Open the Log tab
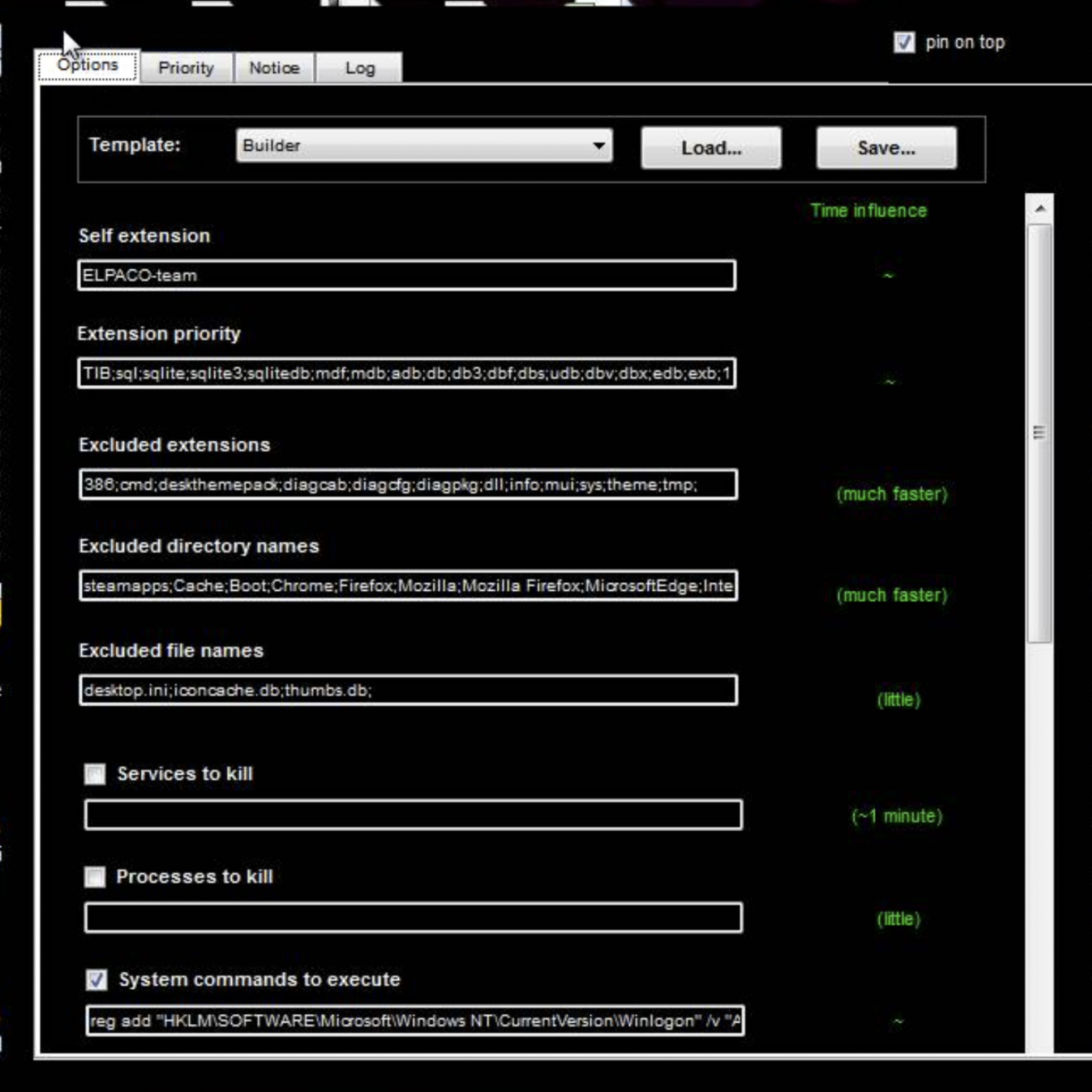The height and width of the screenshot is (1092, 1092). coord(360,68)
